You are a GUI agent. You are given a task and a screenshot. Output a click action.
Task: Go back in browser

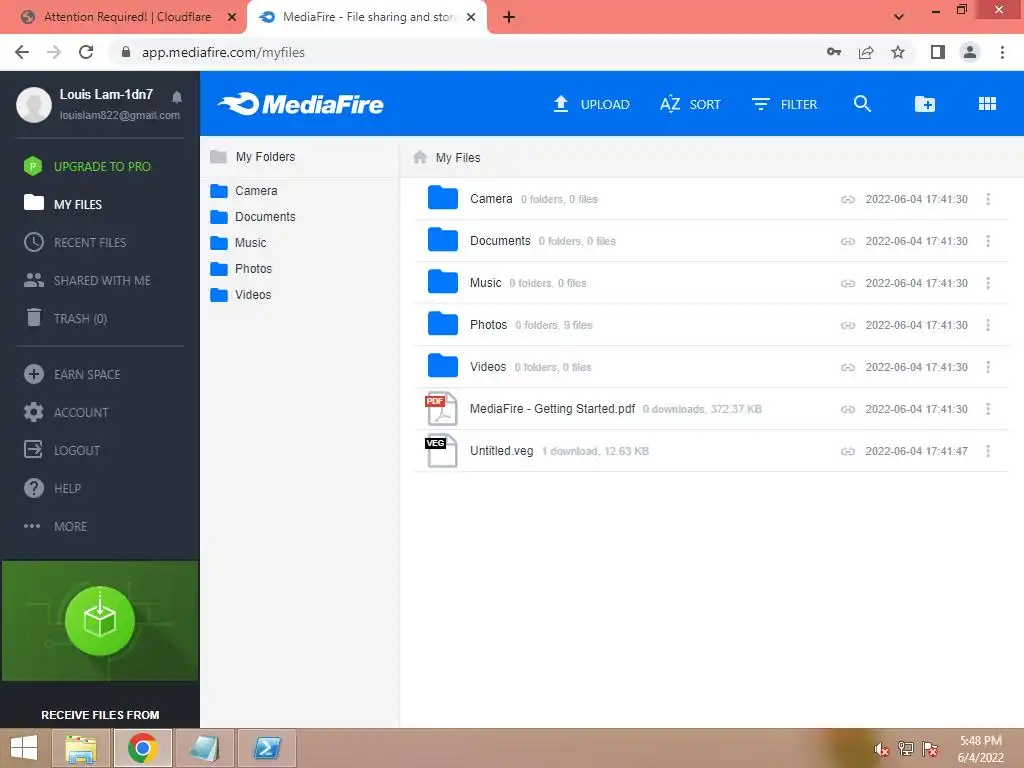(x=22, y=52)
